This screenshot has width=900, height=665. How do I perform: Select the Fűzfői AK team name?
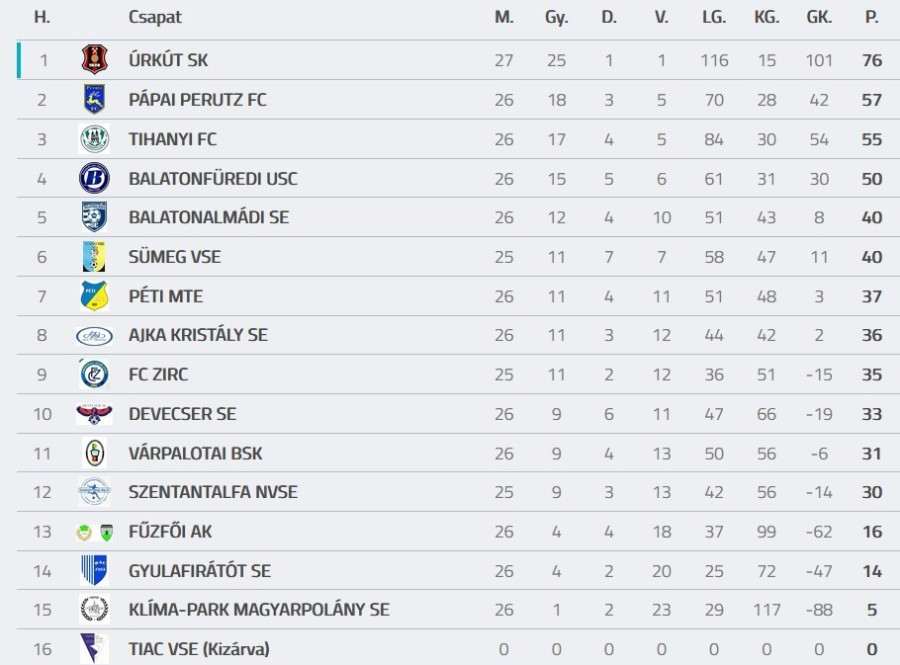170,531
